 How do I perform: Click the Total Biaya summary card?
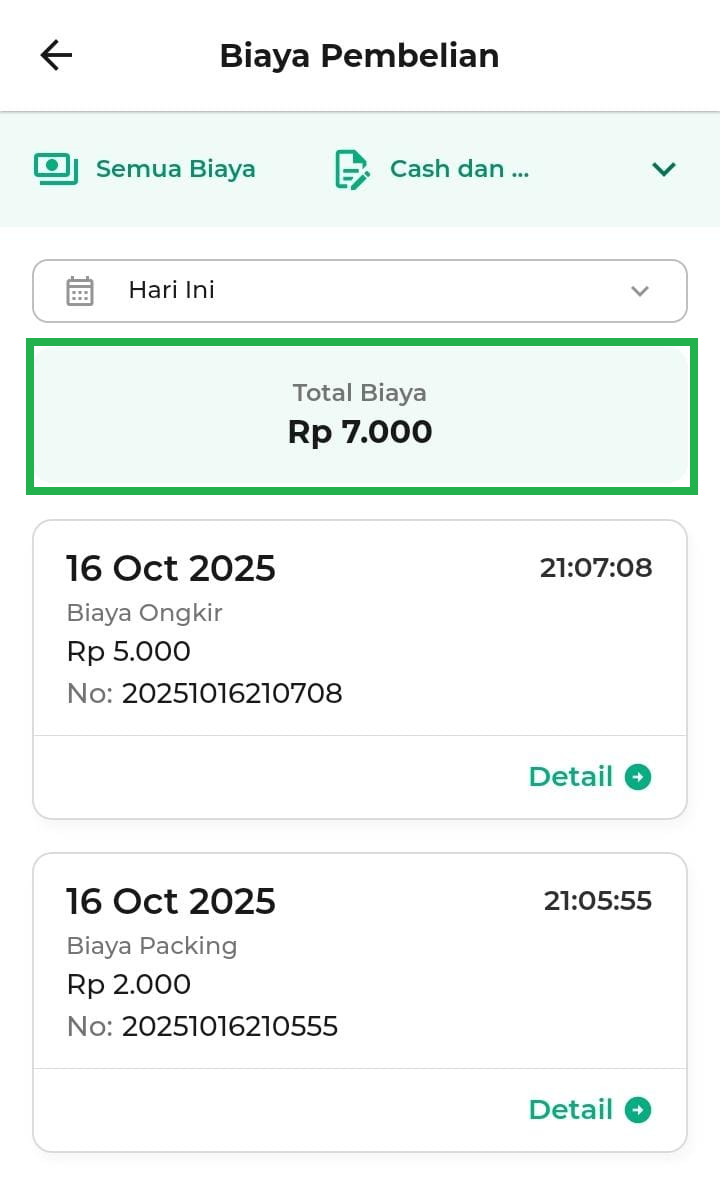360,416
